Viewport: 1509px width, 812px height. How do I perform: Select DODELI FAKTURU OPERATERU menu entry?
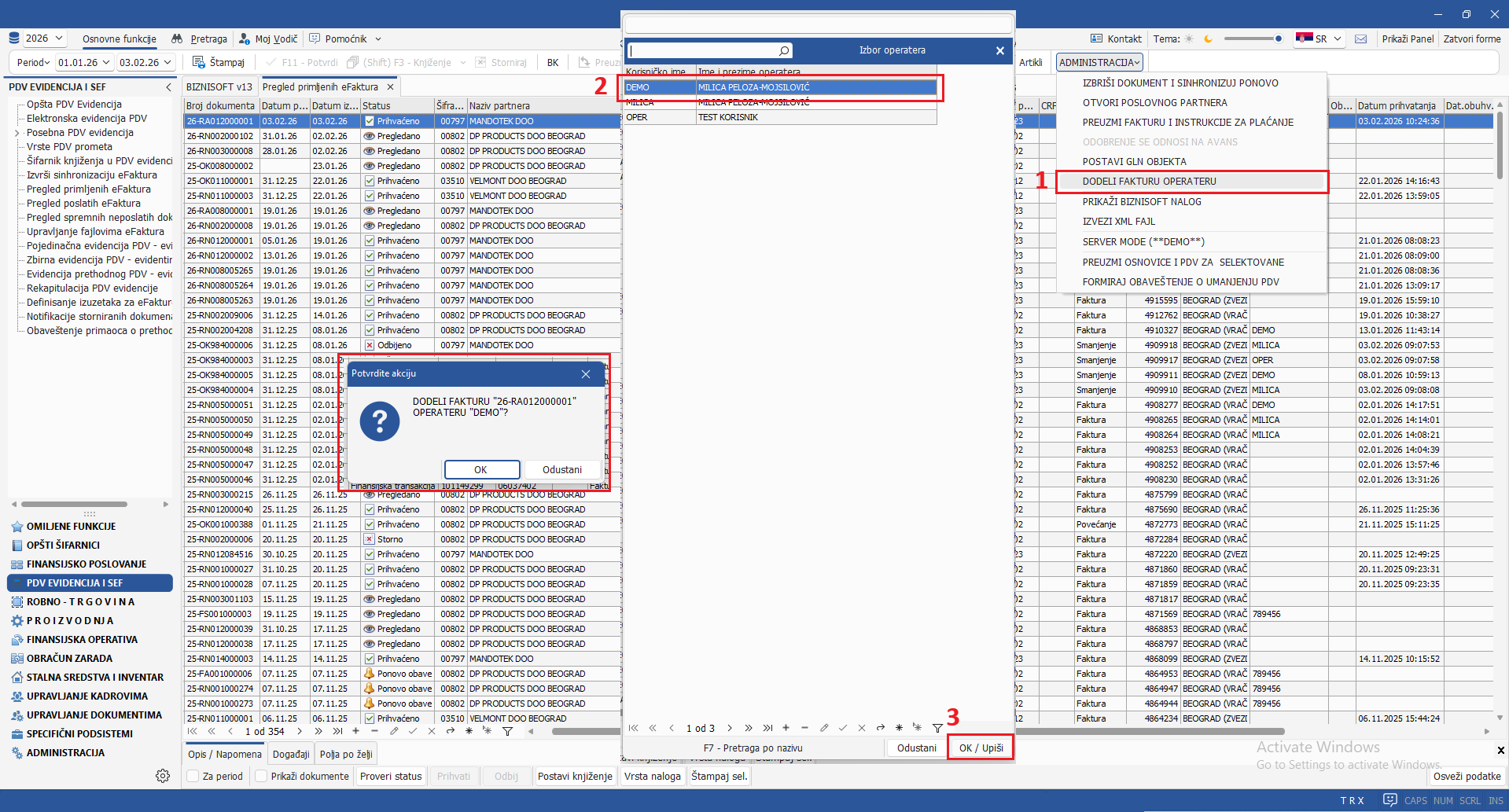1149,182
